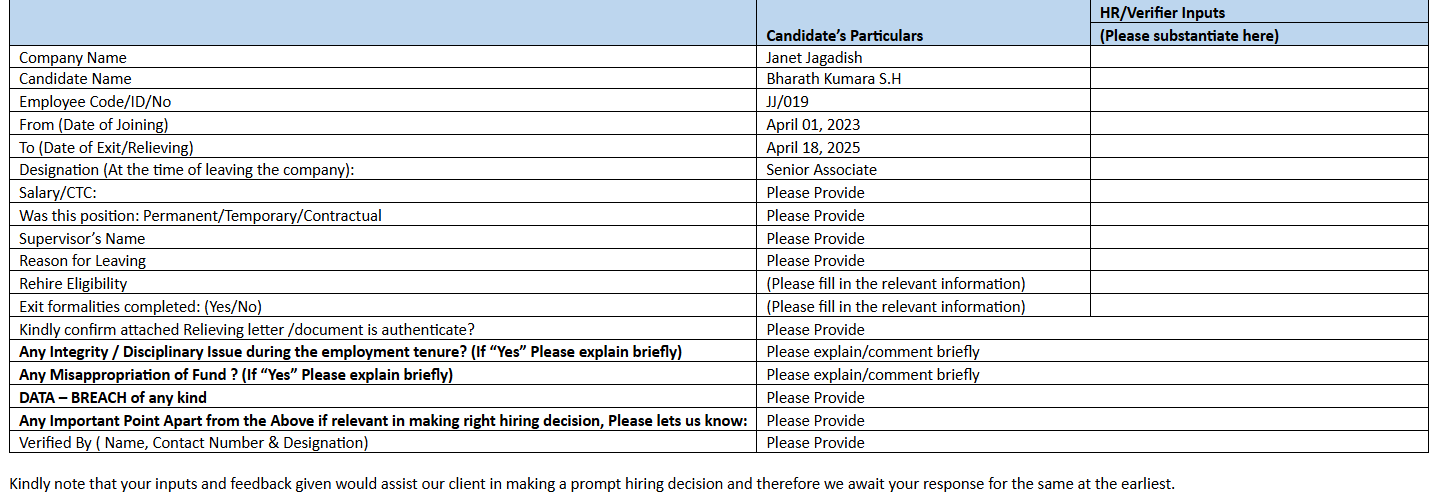The width and height of the screenshot is (1436, 502).
Task: Select 'Please Provide' for Permanent/Temporary/Contractual position
Action: coord(815,216)
